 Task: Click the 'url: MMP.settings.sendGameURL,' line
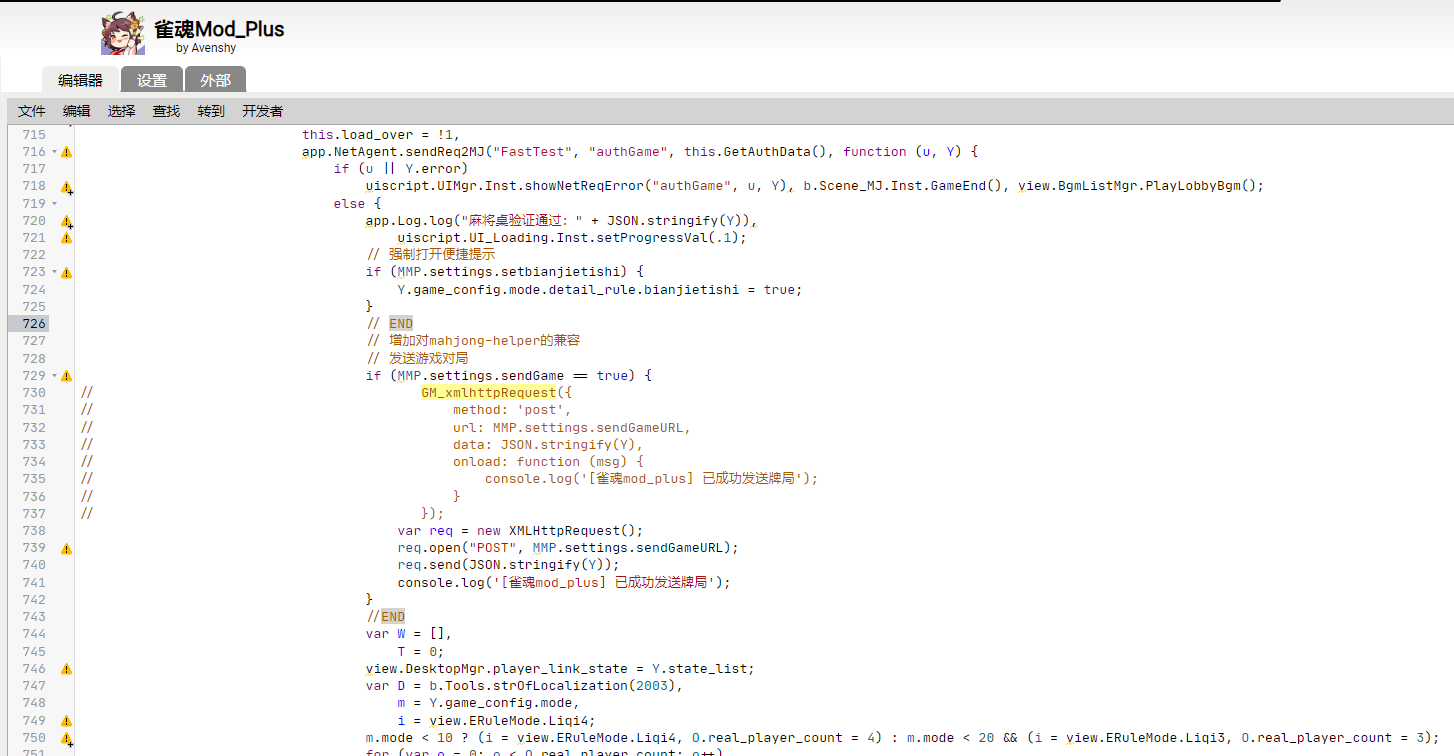572,427
